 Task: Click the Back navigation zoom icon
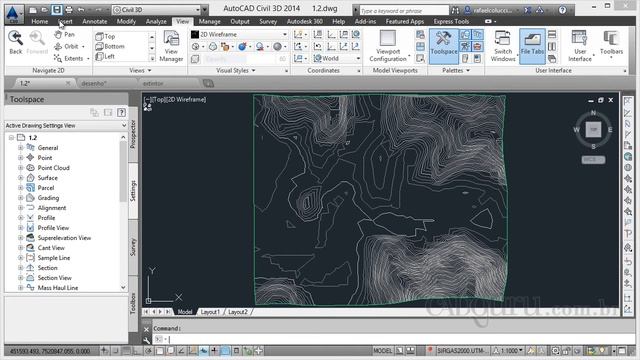click(x=16, y=42)
